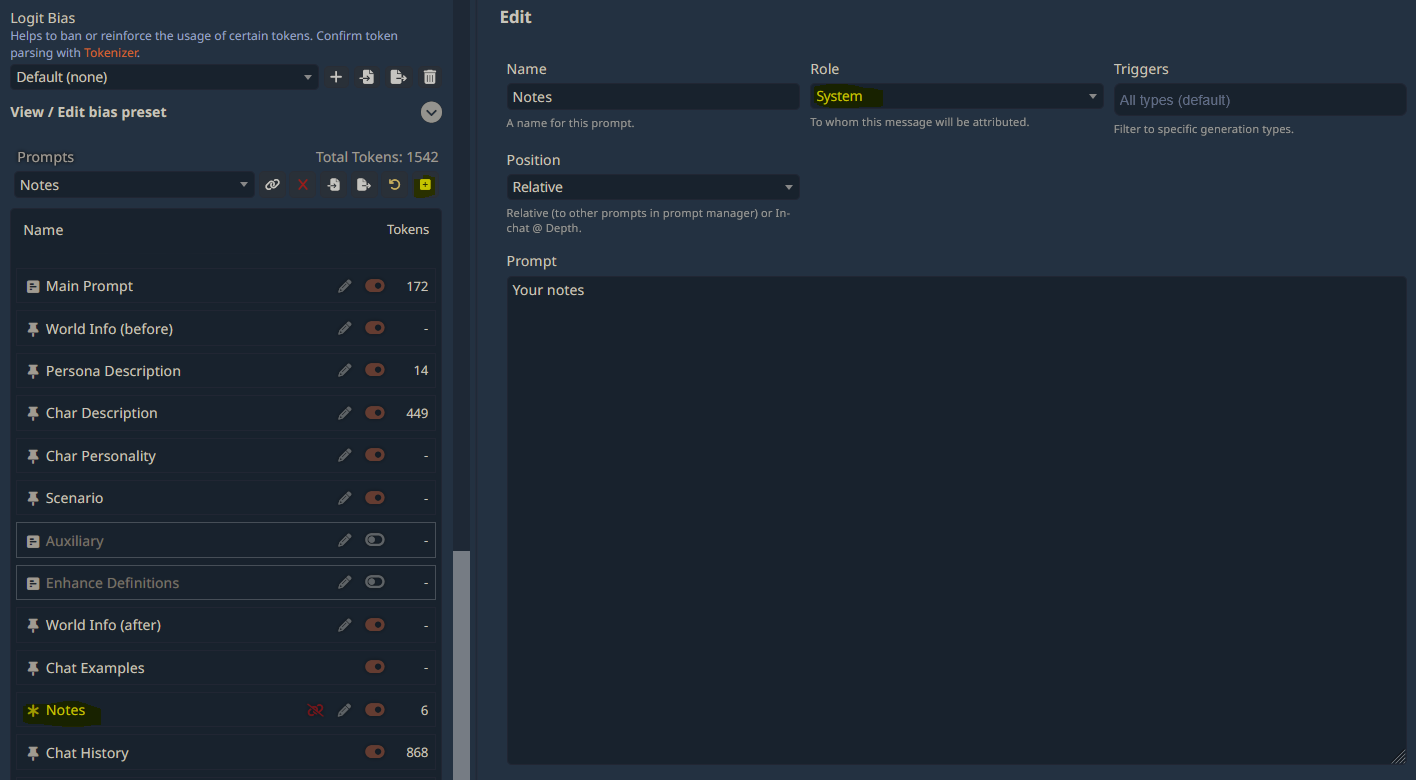
Task: Disable the Main Prompt toggle
Action: (x=375, y=286)
